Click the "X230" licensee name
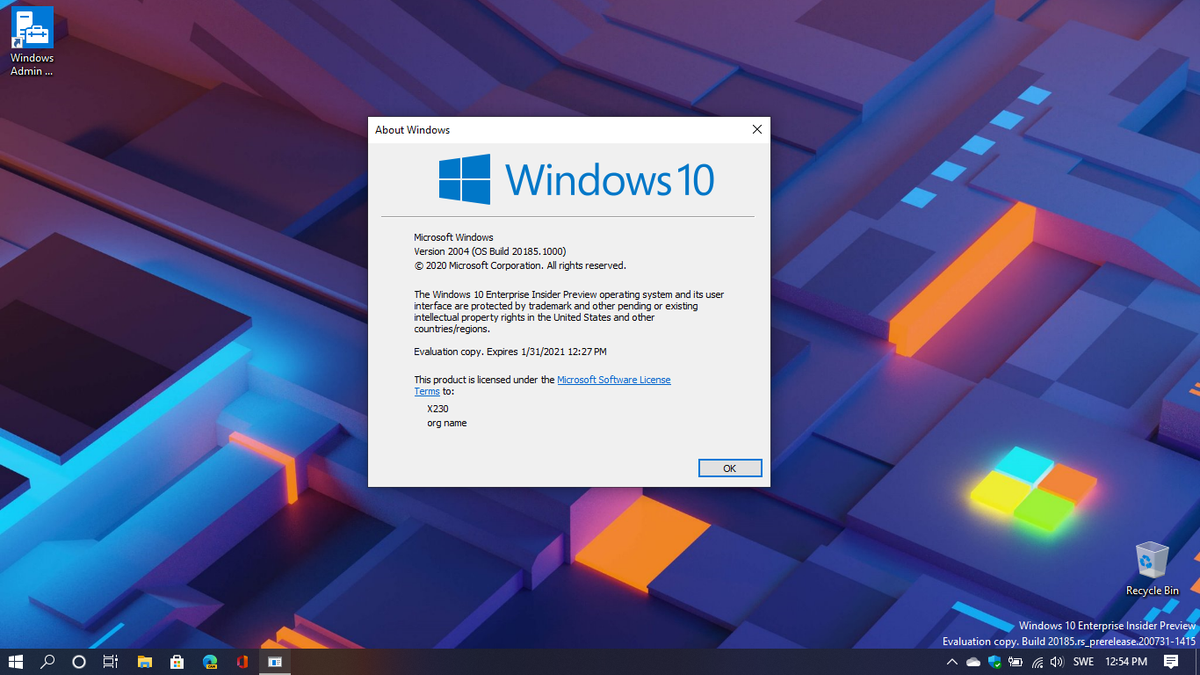 click(x=437, y=409)
